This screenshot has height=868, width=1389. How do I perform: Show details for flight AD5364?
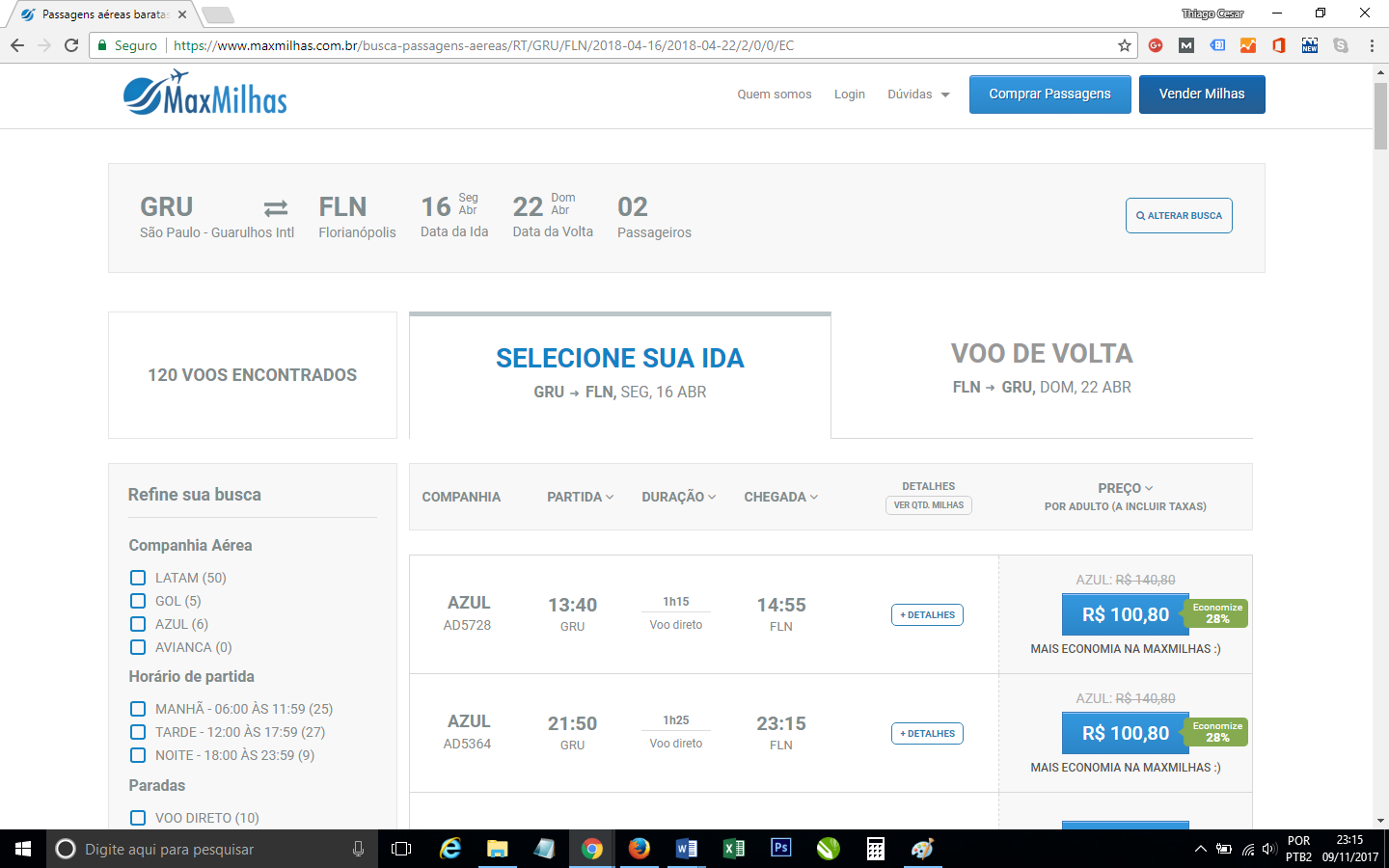[x=927, y=734]
